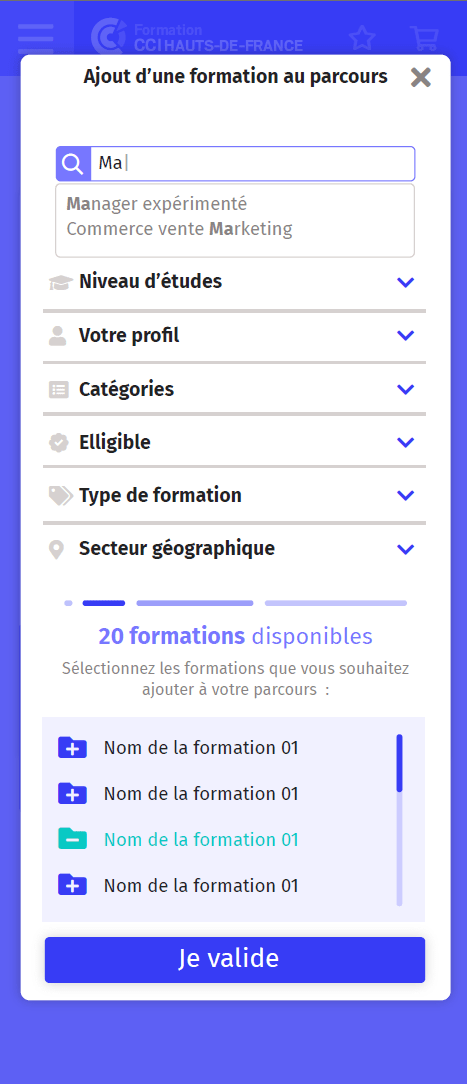Click the Je valide button
The width and height of the screenshot is (467, 1084).
(235, 960)
